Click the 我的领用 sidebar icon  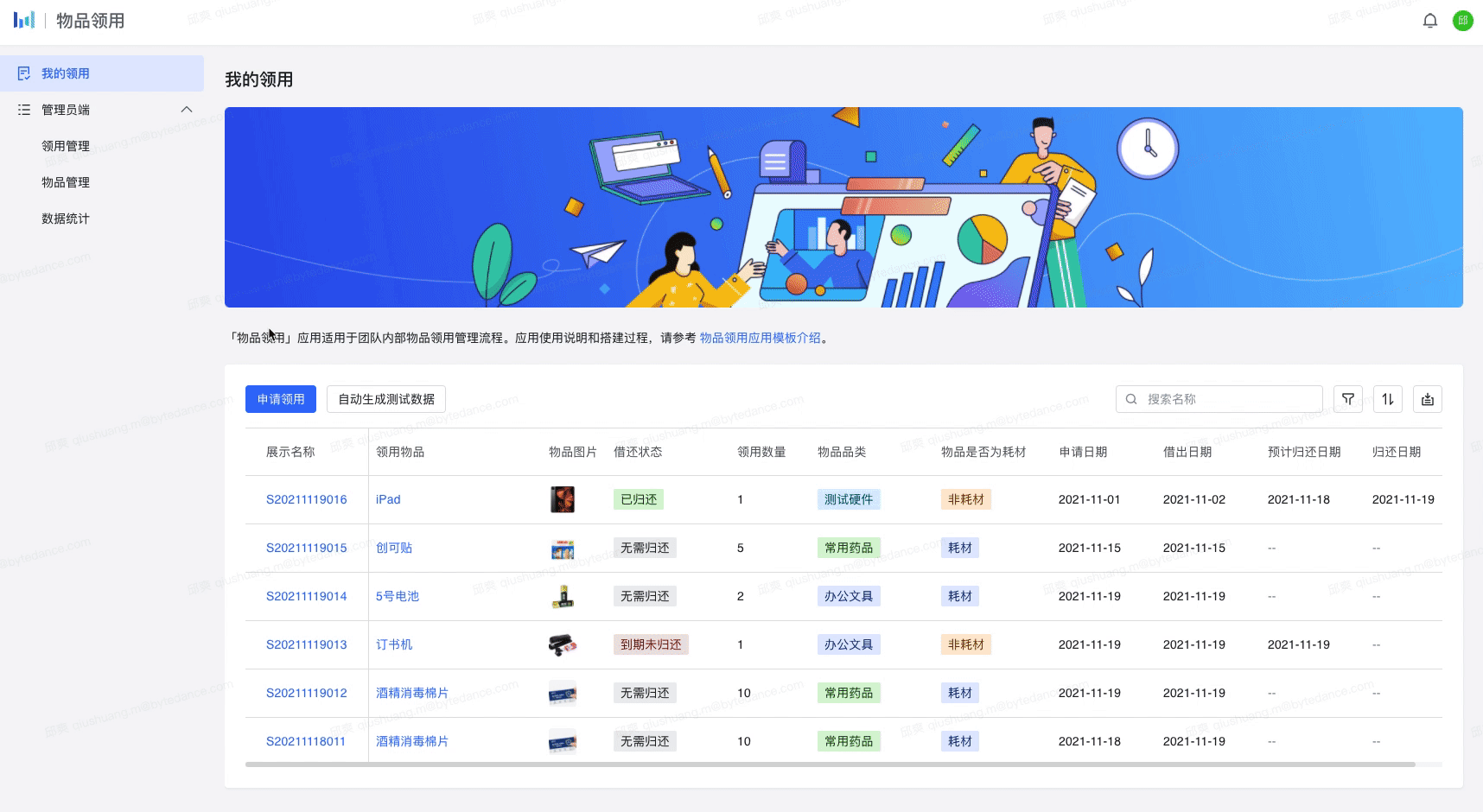click(x=24, y=73)
